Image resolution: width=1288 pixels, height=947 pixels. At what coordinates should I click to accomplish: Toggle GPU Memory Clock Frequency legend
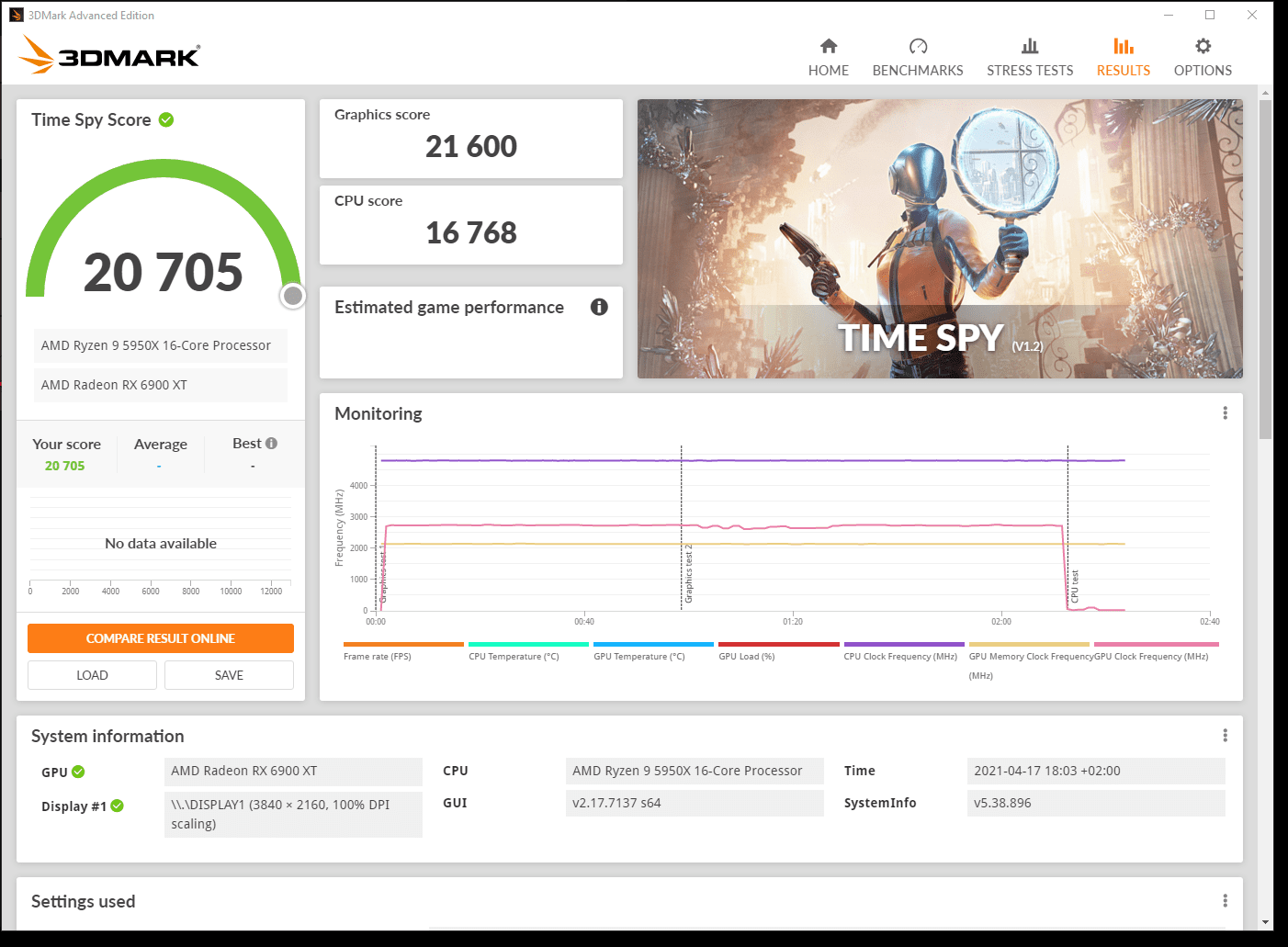click(x=1029, y=660)
